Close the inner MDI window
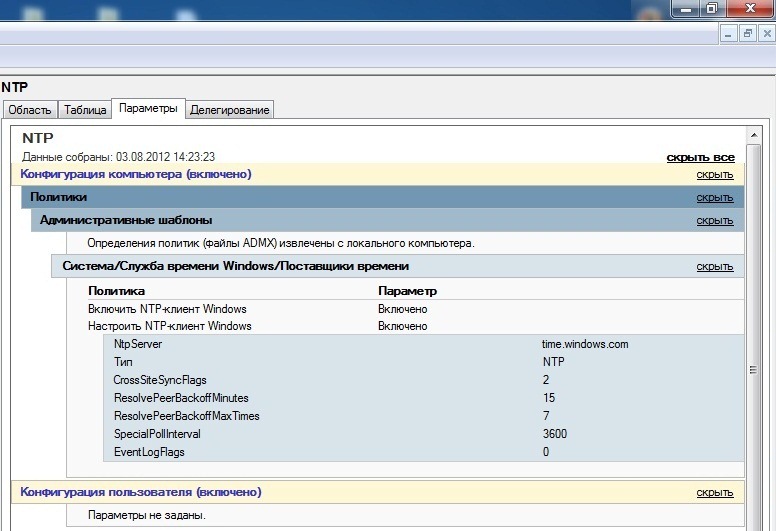The image size is (776, 531). [x=767, y=34]
